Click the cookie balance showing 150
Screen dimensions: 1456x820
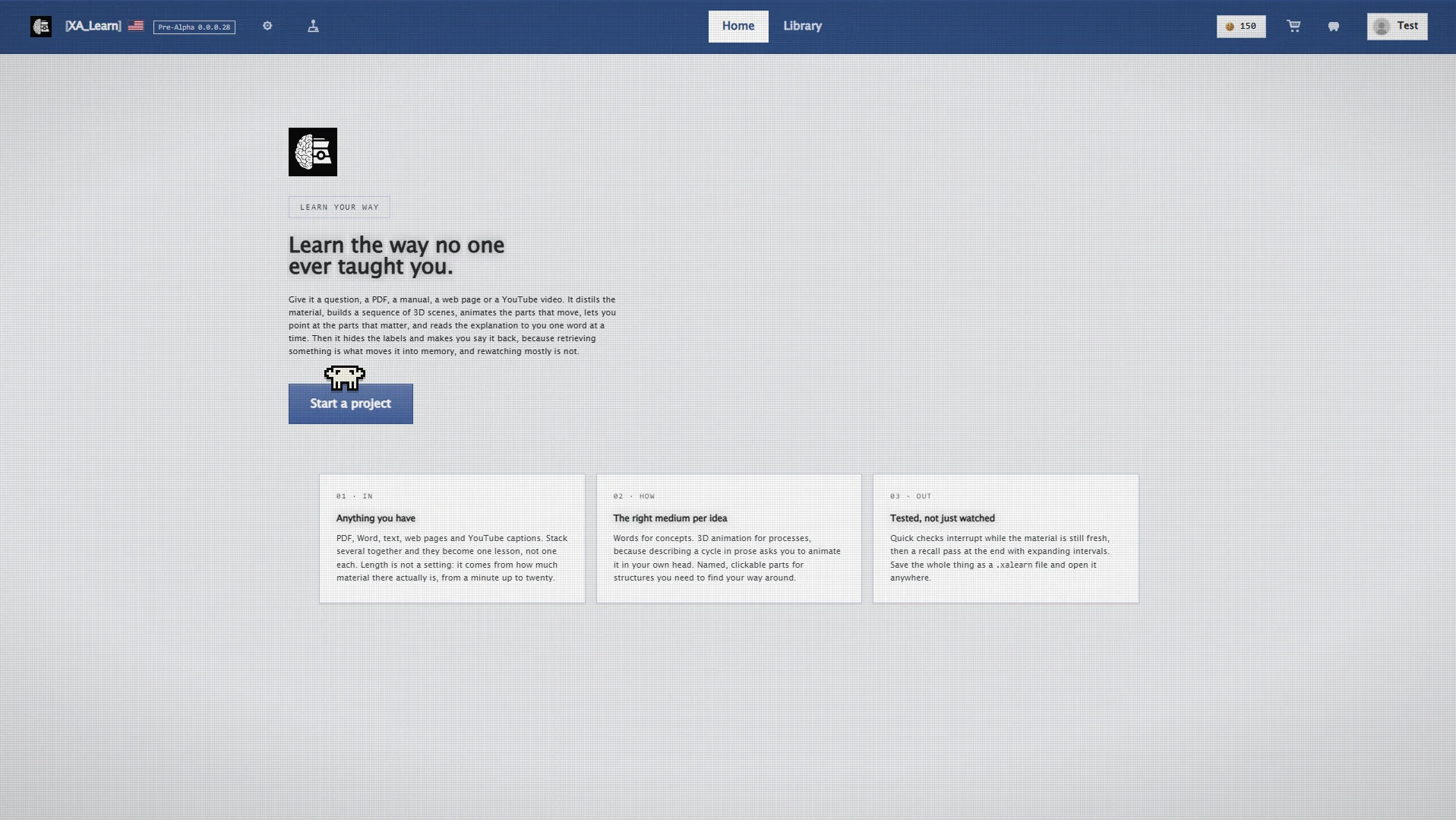1241,26
